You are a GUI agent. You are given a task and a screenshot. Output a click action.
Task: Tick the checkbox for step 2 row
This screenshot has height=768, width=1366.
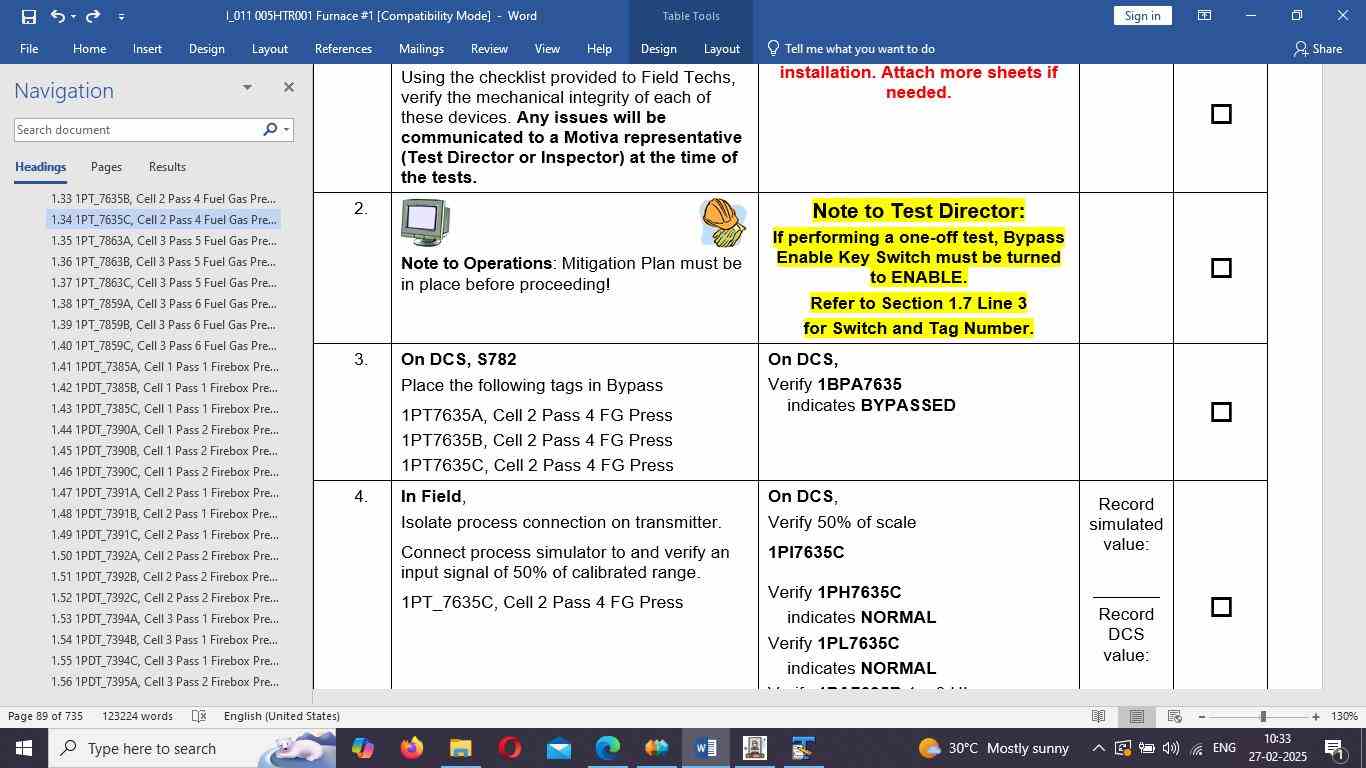(x=1221, y=268)
